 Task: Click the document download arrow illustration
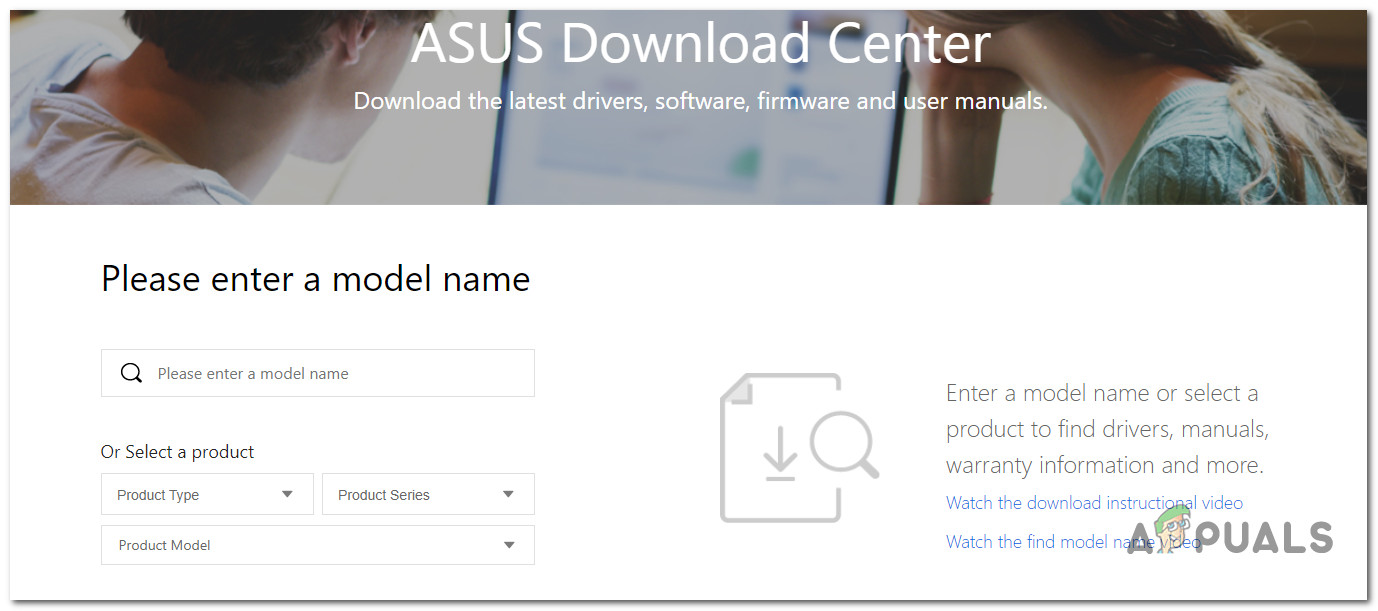tap(779, 458)
